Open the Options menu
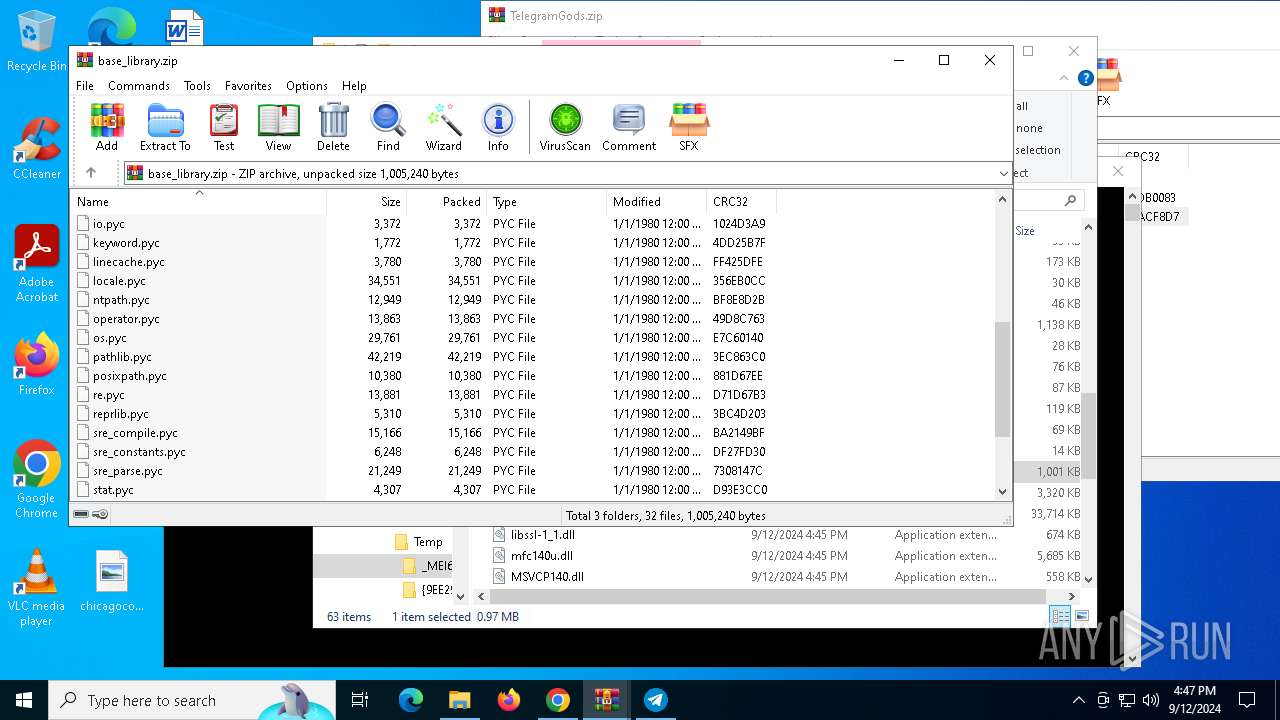The height and width of the screenshot is (720, 1280). (x=307, y=86)
